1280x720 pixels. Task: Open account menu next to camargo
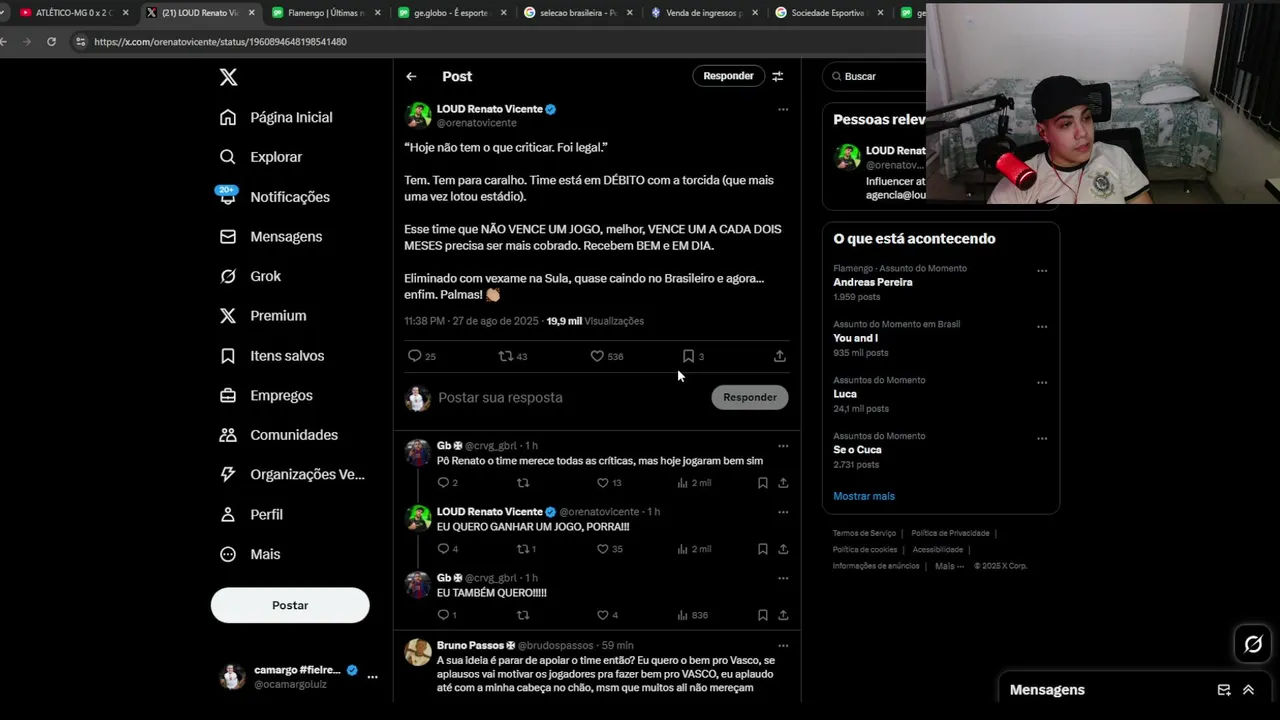pos(372,677)
